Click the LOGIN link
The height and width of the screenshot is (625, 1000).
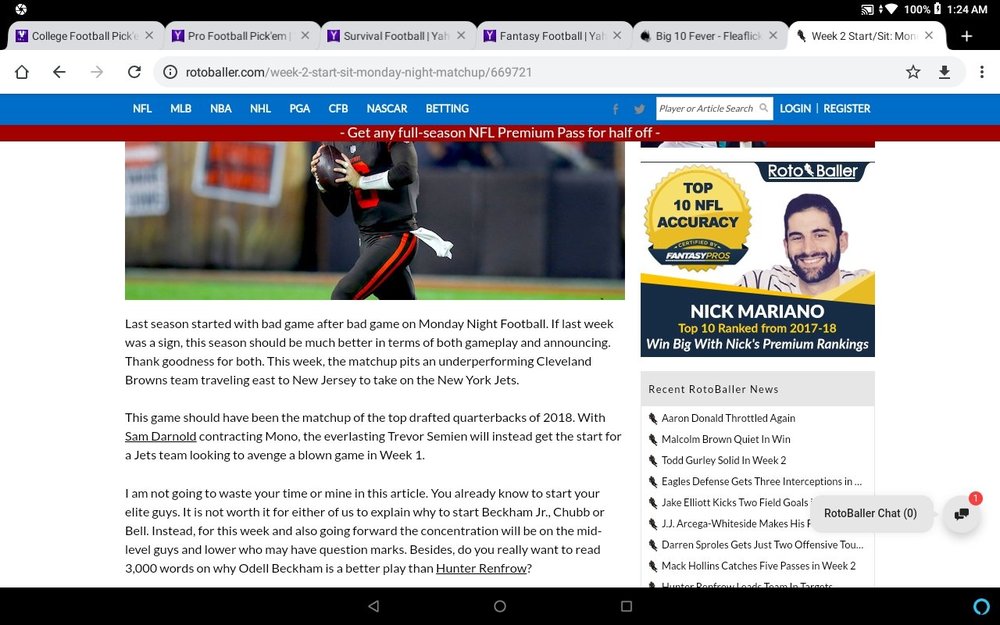pos(795,108)
